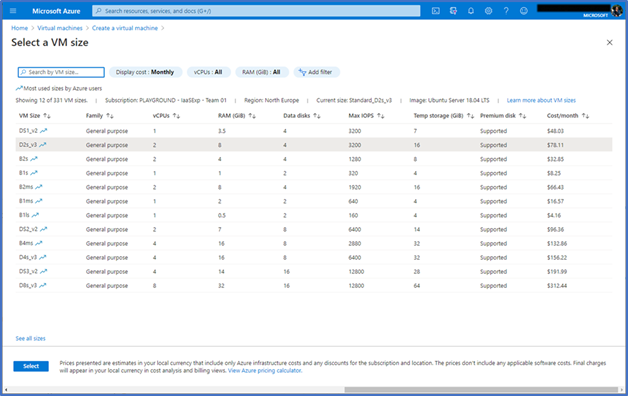Sort by Max IOPS column arrows
Screen dimensions: 628x396
[x=380, y=116]
